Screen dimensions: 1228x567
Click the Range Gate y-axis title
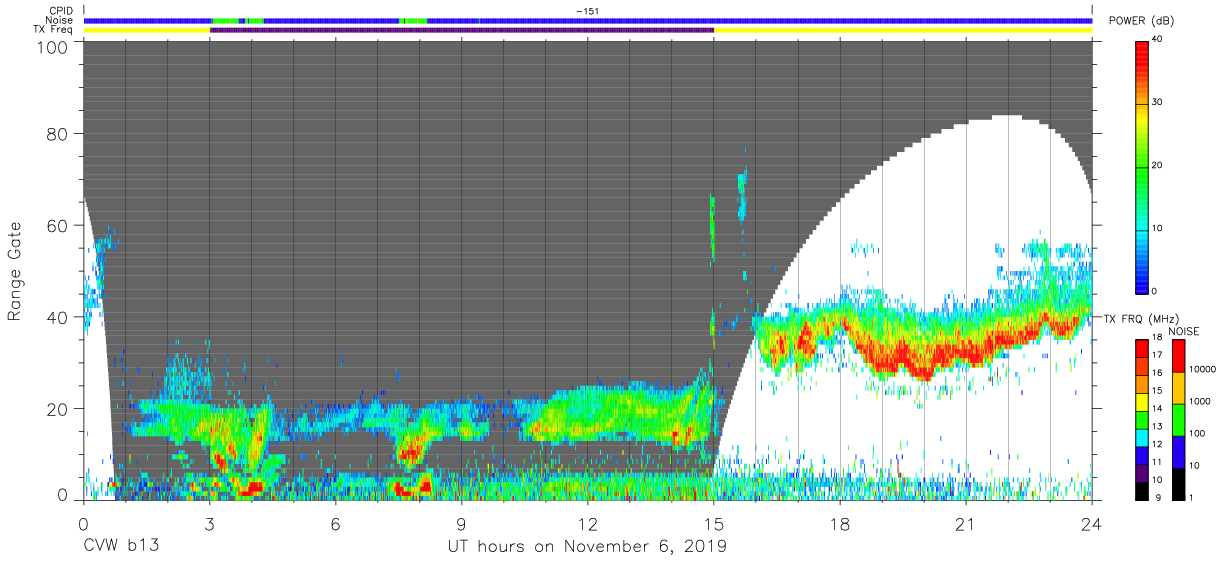pyautogui.click(x=15, y=272)
